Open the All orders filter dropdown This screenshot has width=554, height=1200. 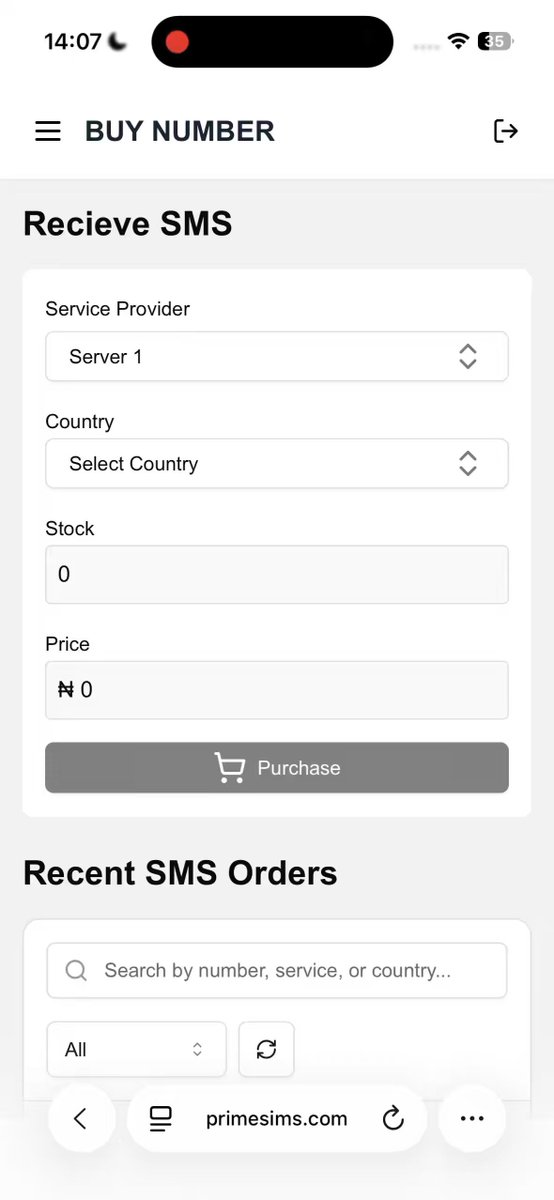[x=137, y=1049]
